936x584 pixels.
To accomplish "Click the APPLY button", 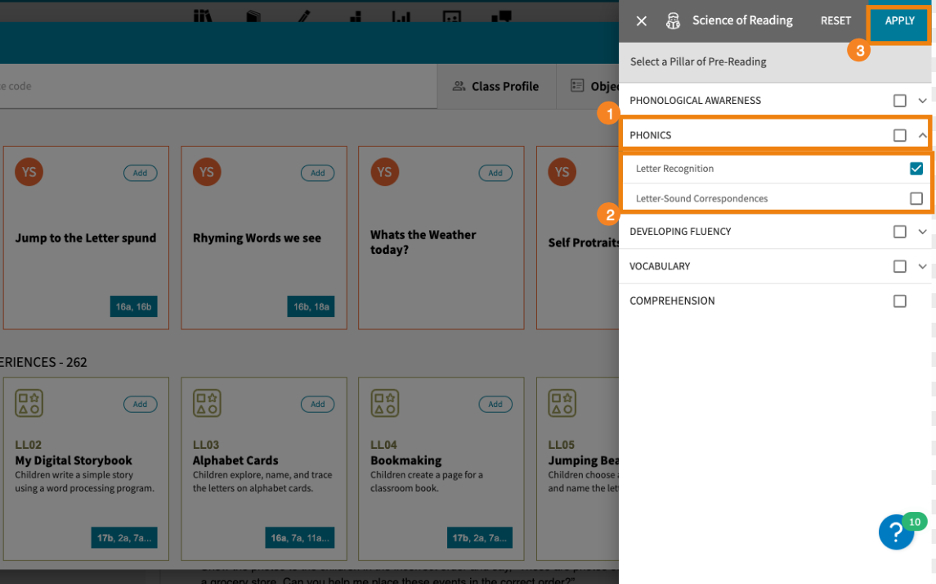I will pos(899,21).
